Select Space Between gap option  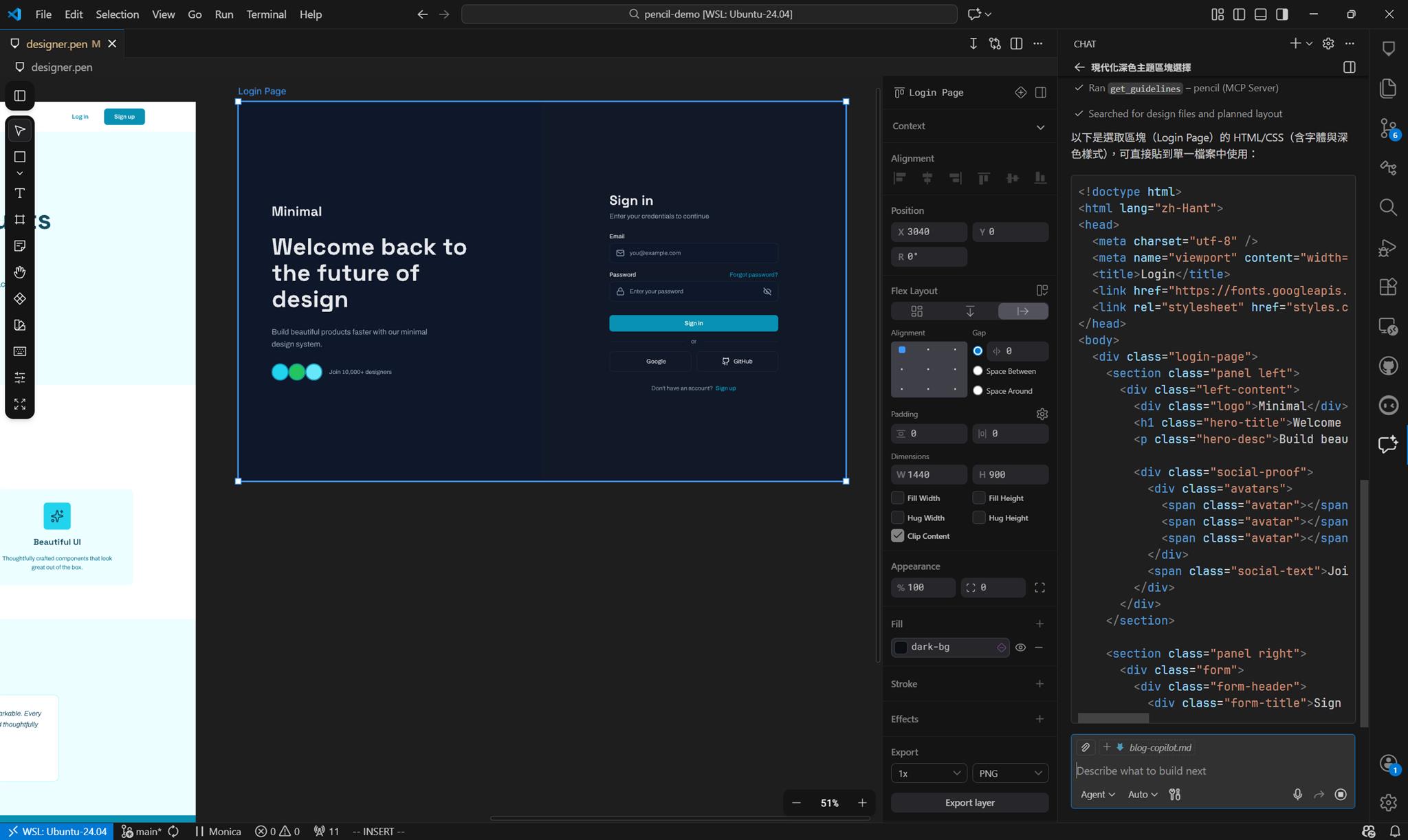point(978,371)
